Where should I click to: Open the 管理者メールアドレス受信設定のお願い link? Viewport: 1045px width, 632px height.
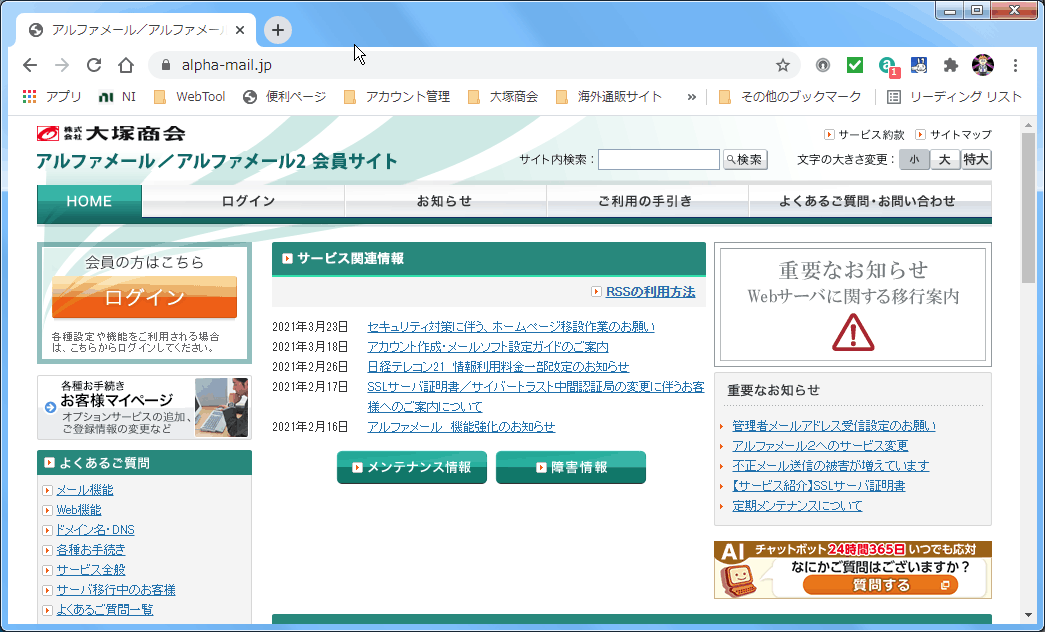[x=834, y=426]
